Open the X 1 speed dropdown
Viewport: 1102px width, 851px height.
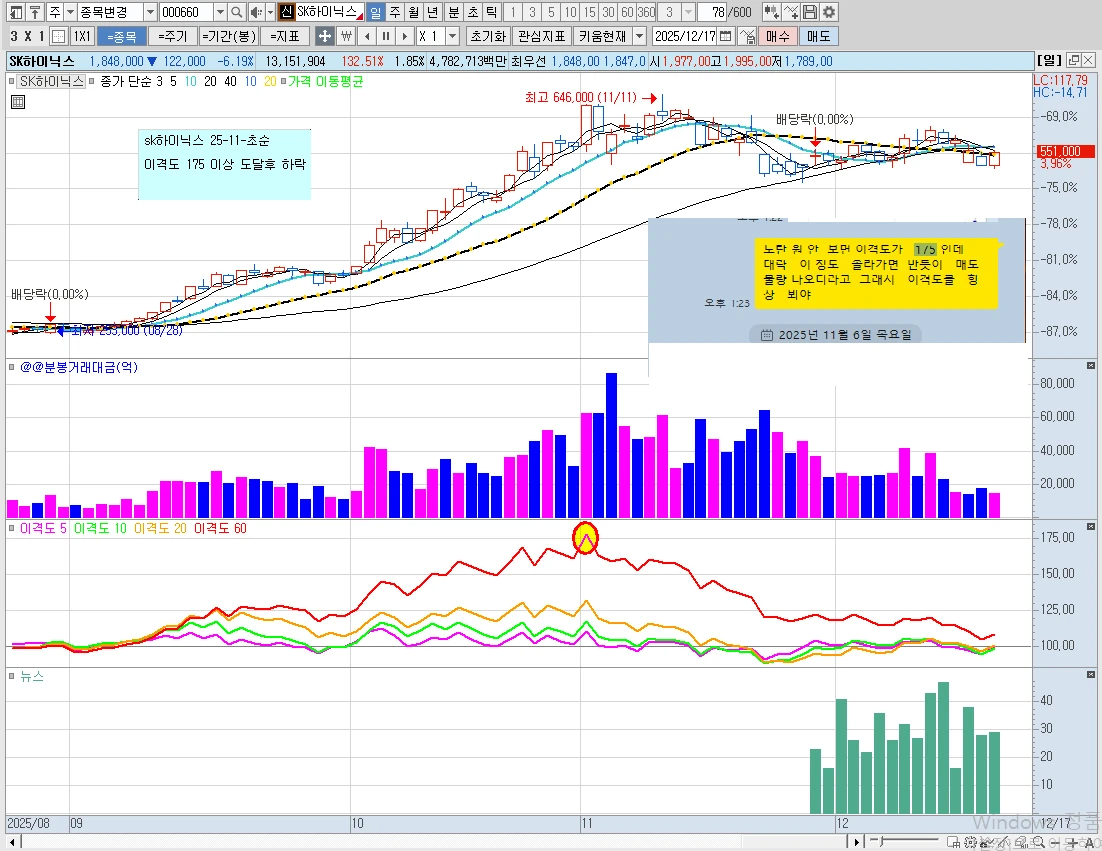(453, 36)
